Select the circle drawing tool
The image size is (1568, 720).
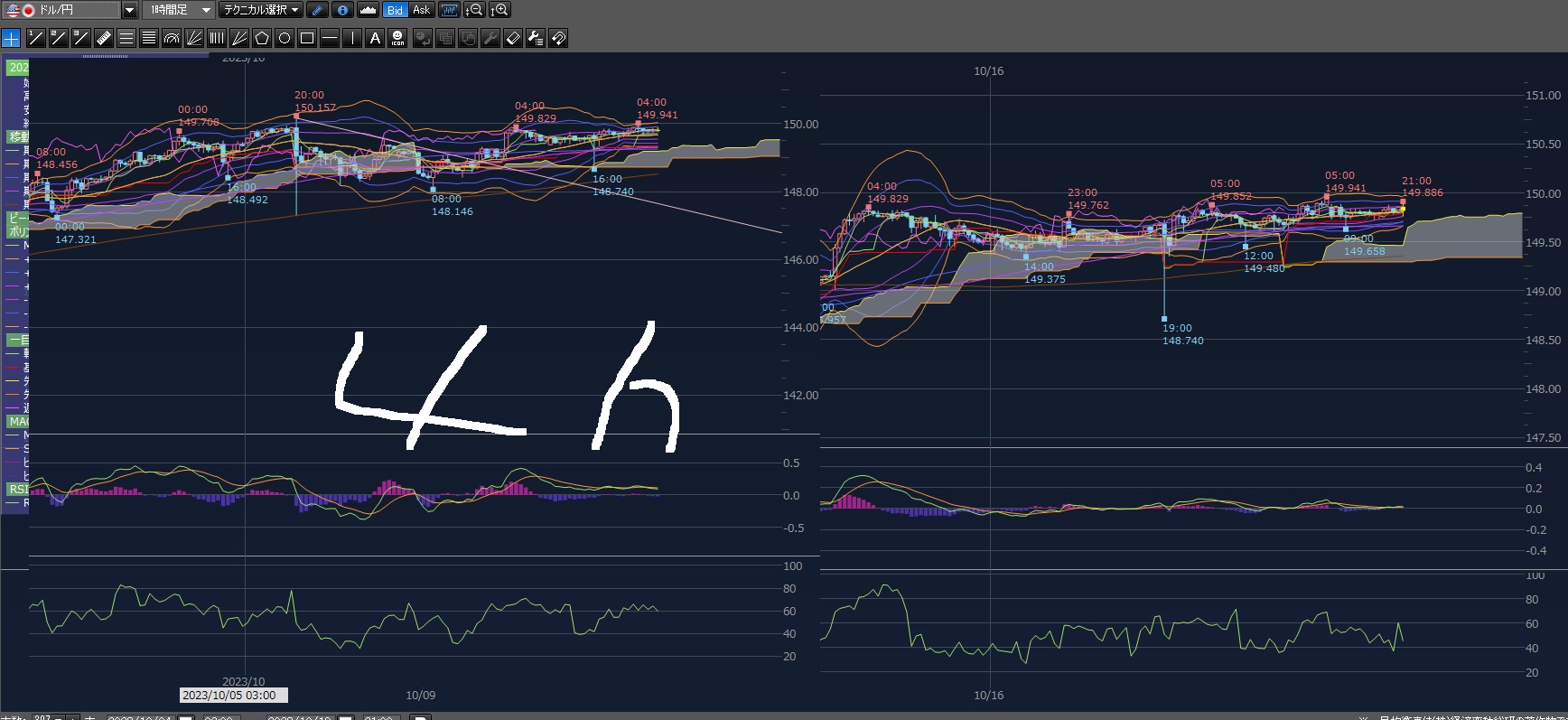point(285,38)
